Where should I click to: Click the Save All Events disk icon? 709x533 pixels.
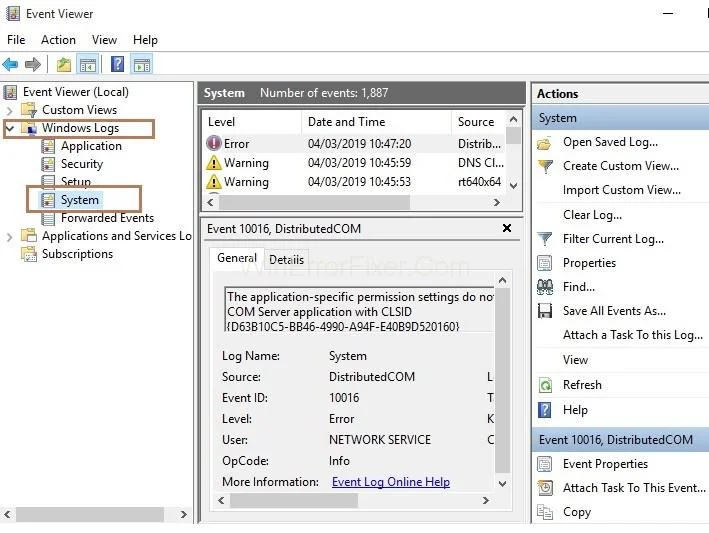(545, 311)
